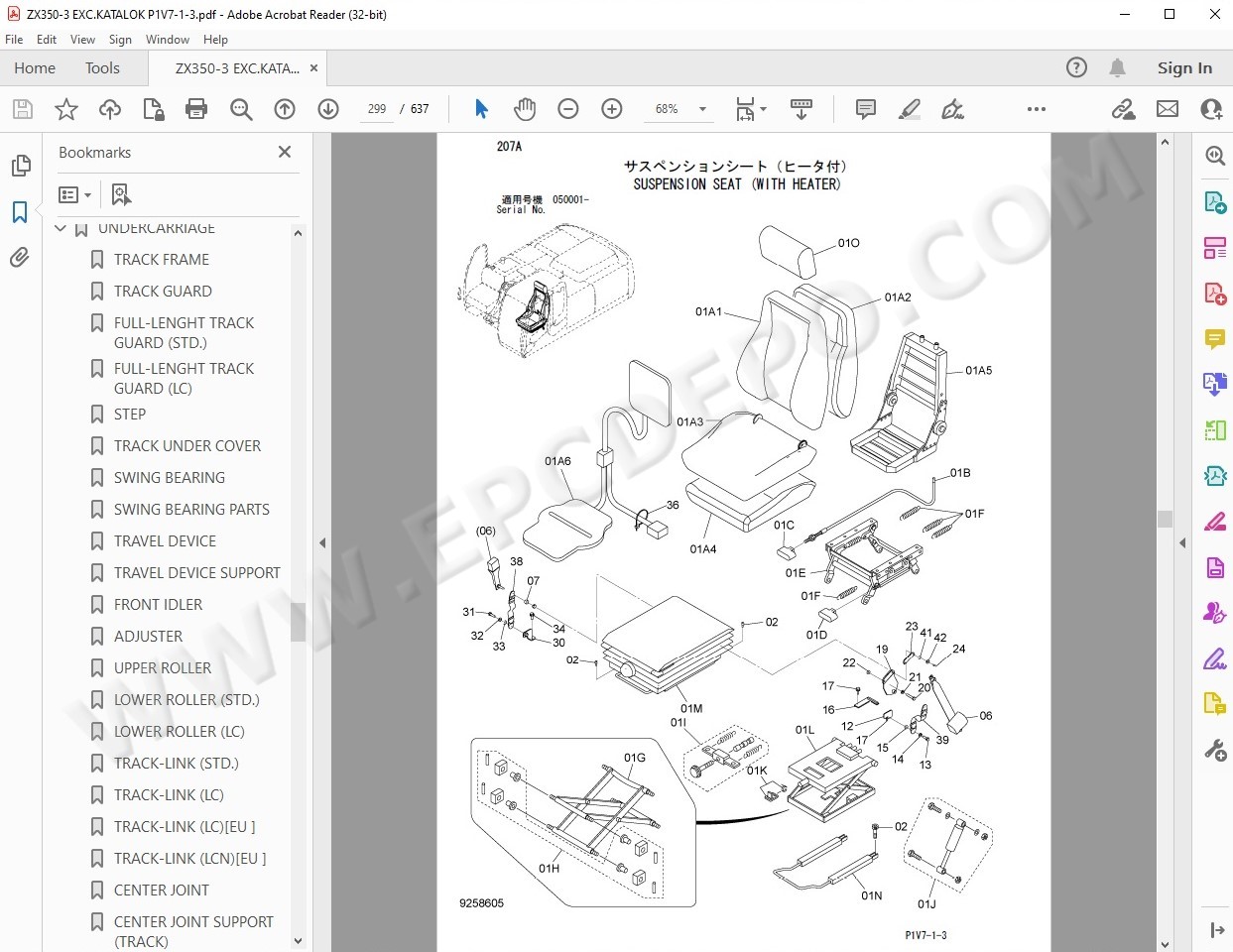Open the zoom level dropdown
This screenshot has height=952, width=1233.
[x=702, y=109]
